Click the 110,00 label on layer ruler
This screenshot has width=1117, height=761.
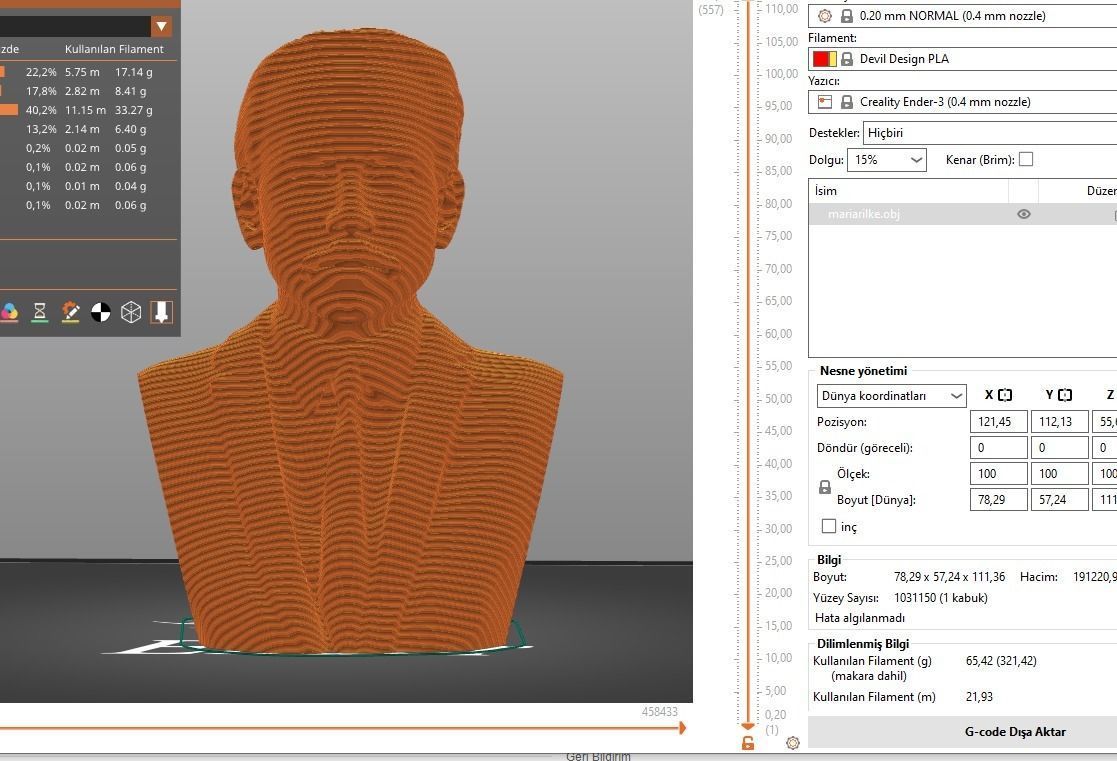(x=781, y=9)
